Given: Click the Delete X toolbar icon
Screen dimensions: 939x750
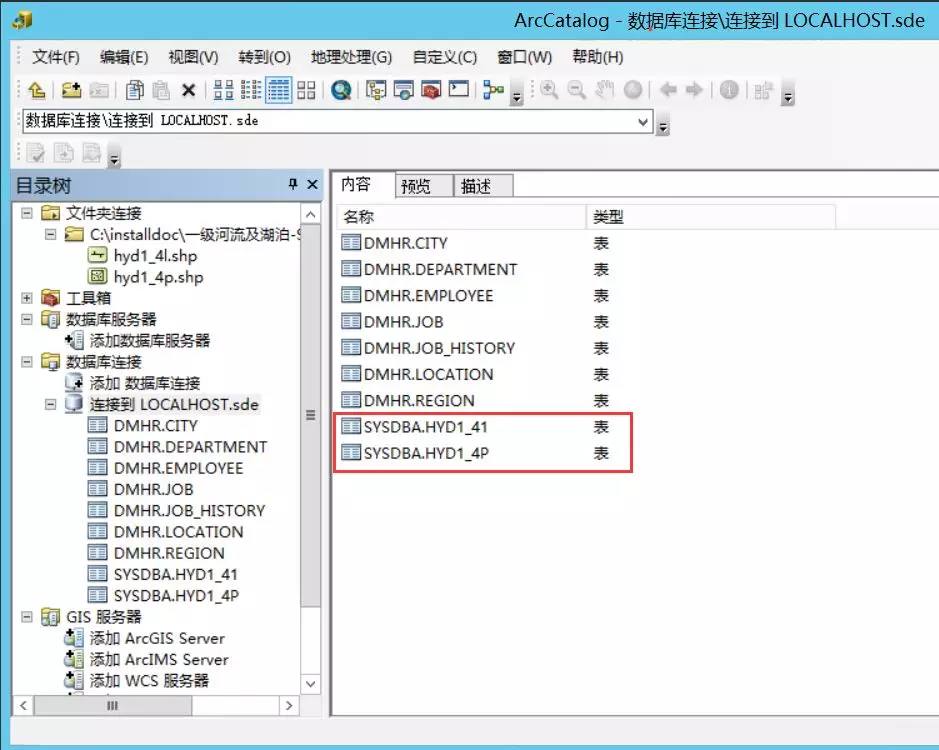Looking at the screenshot, I should coord(189,90).
